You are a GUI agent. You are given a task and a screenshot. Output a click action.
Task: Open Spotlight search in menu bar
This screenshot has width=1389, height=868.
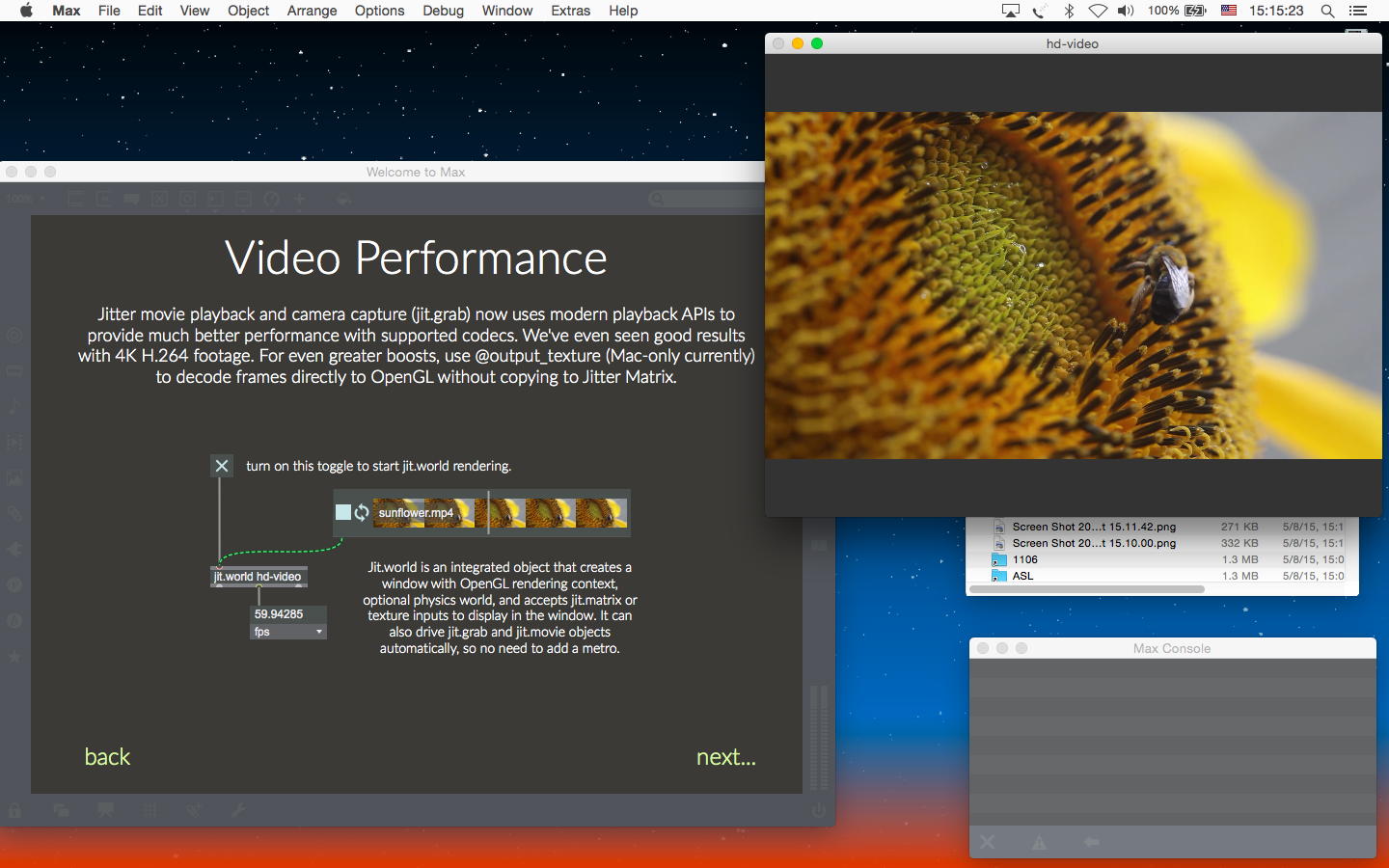[1327, 11]
